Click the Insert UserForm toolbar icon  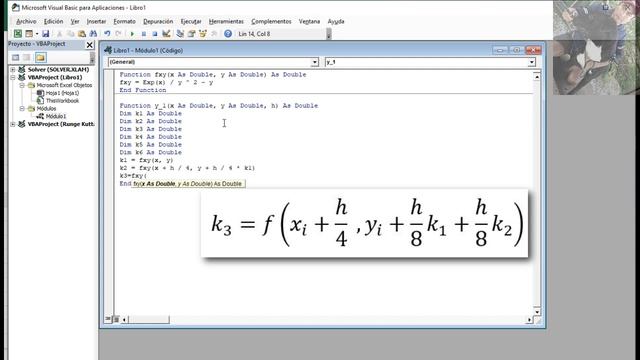tap(29, 34)
